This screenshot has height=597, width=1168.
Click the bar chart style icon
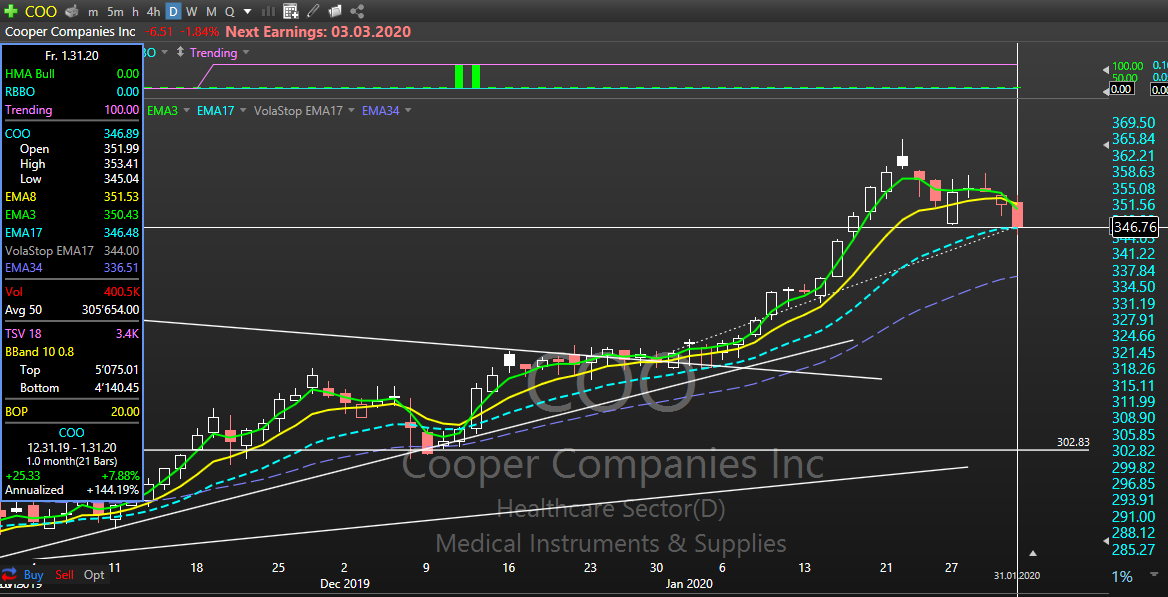click(x=269, y=12)
